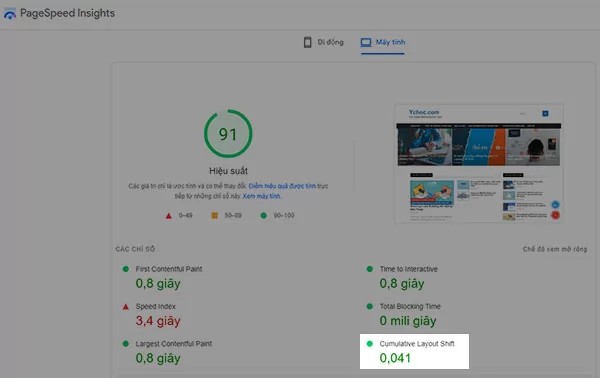
Task: Click the PageSpeed Insights logo icon
Action: tap(10, 13)
